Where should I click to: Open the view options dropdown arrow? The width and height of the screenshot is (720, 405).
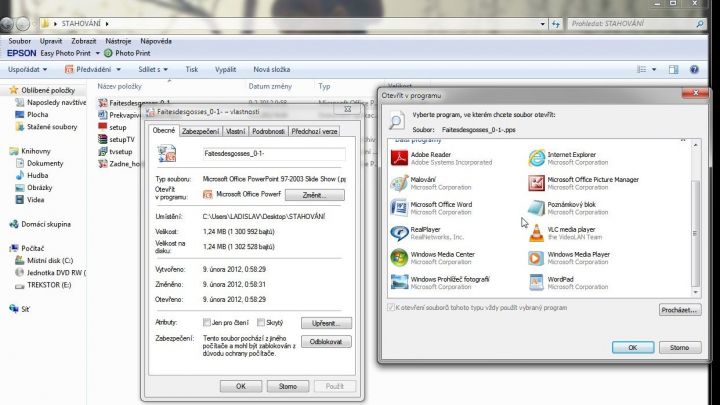click(x=654, y=70)
